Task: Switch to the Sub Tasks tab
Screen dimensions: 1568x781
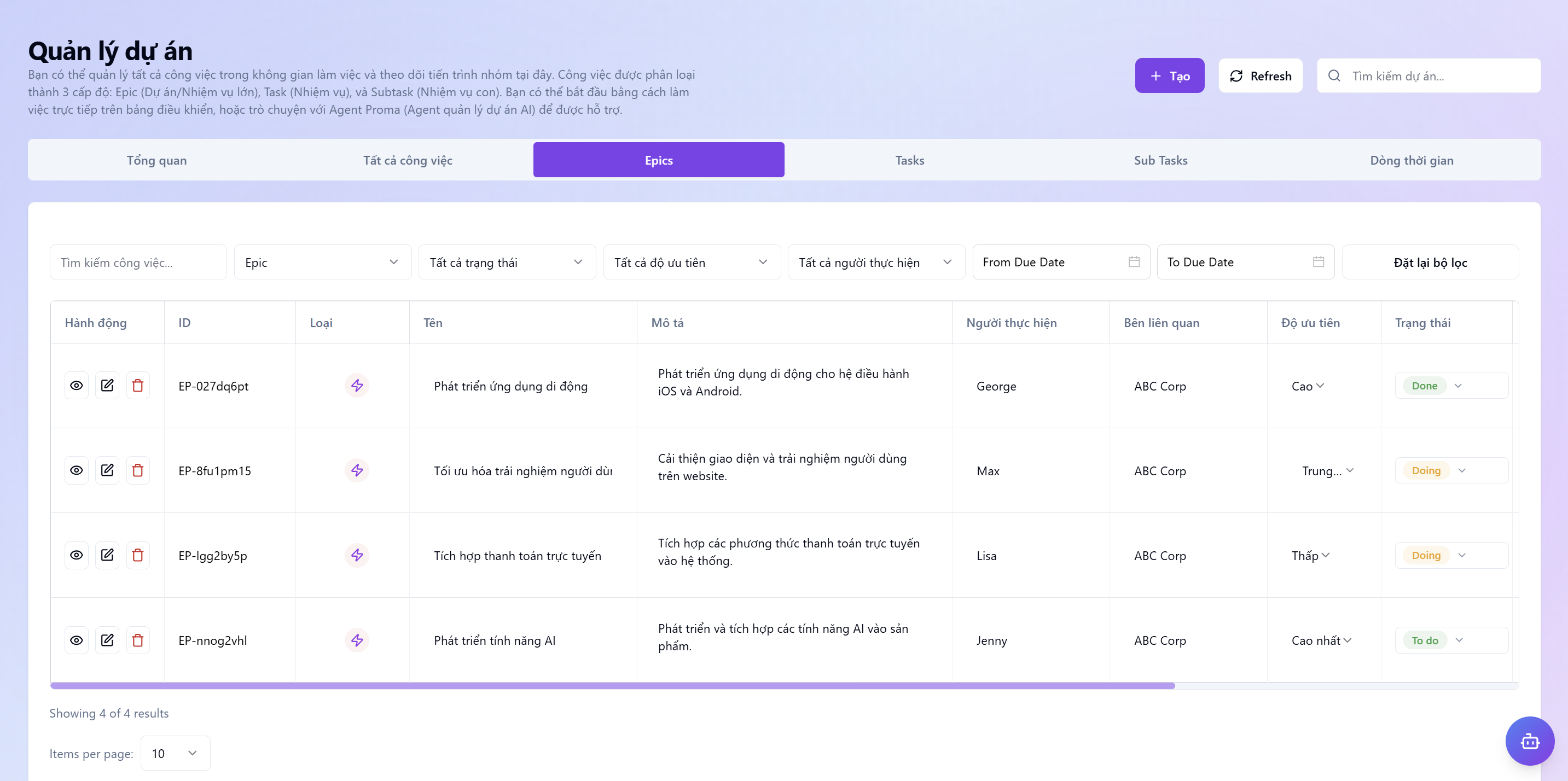Action: coord(1160,160)
